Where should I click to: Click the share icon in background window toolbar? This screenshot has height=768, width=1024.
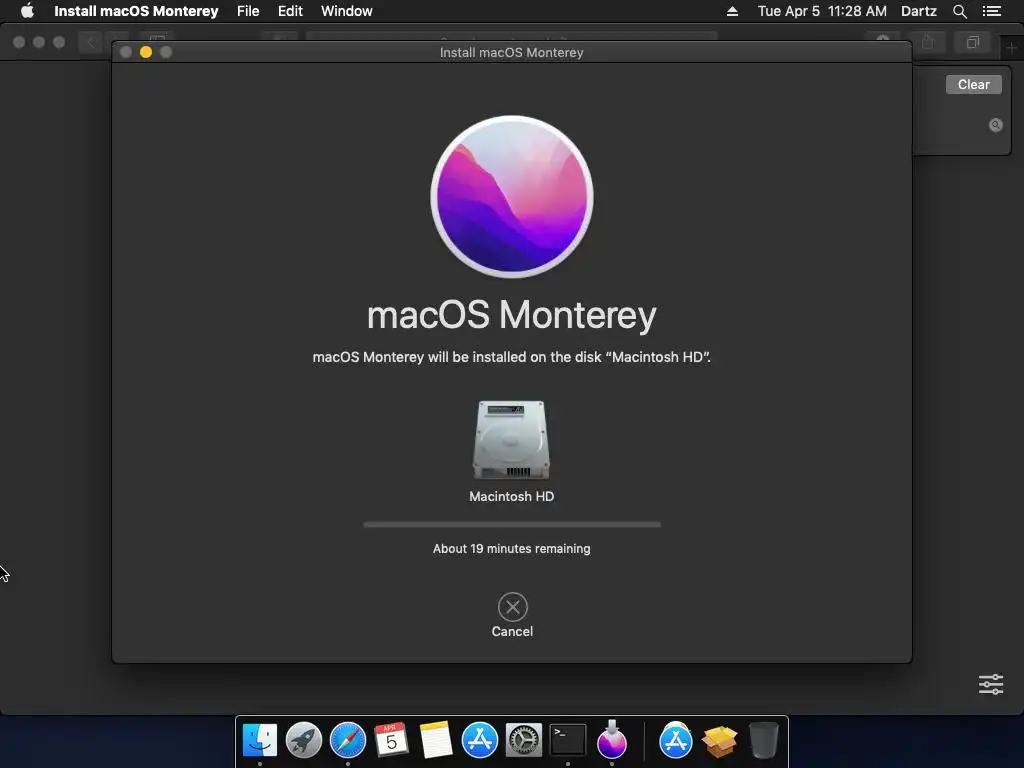[927, 43]
